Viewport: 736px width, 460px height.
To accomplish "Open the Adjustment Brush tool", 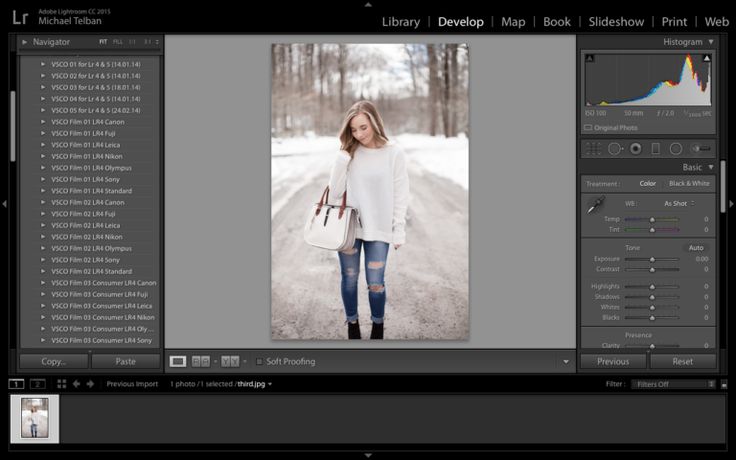I will pos(700,148).
